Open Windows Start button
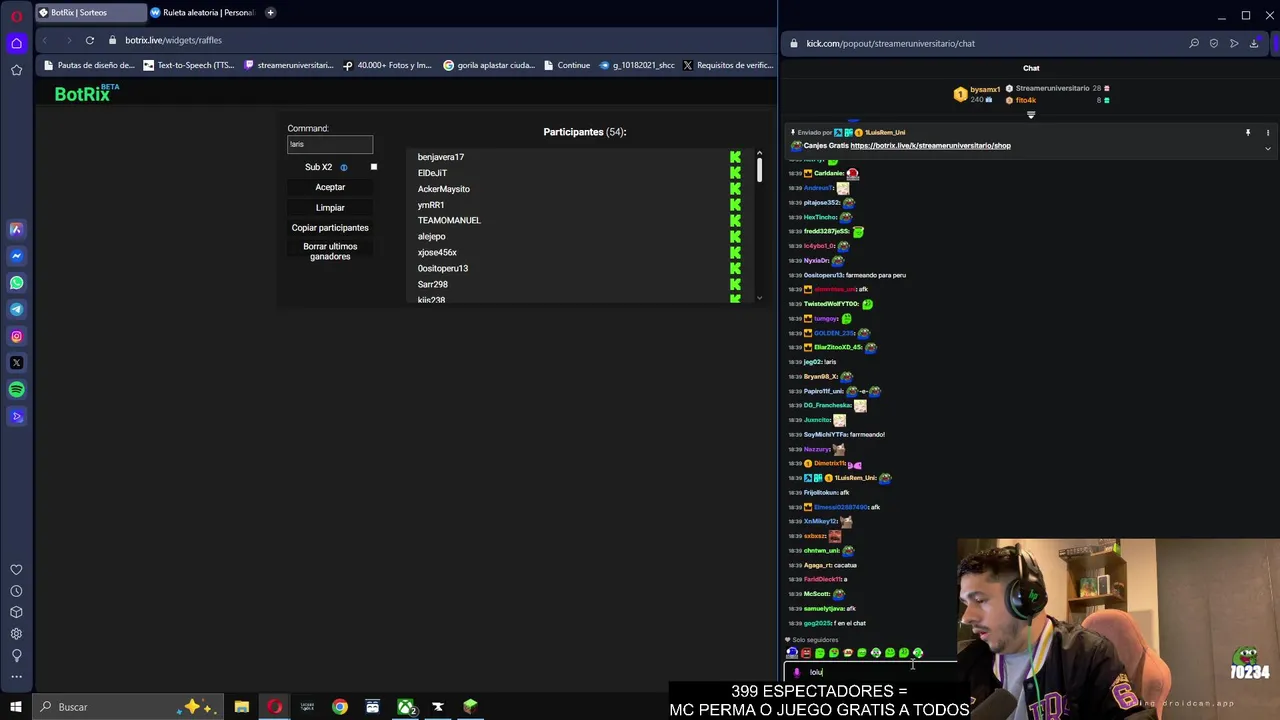Viewport: 1280px width, 720px height. (x=16, y=707)
